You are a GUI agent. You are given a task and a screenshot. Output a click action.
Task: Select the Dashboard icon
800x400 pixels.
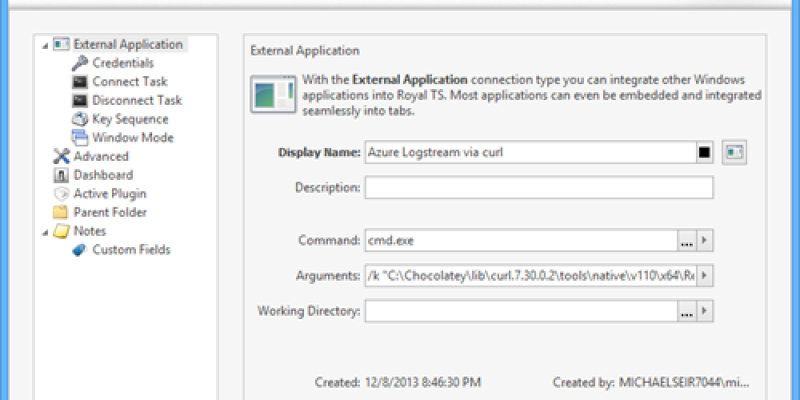60,175
